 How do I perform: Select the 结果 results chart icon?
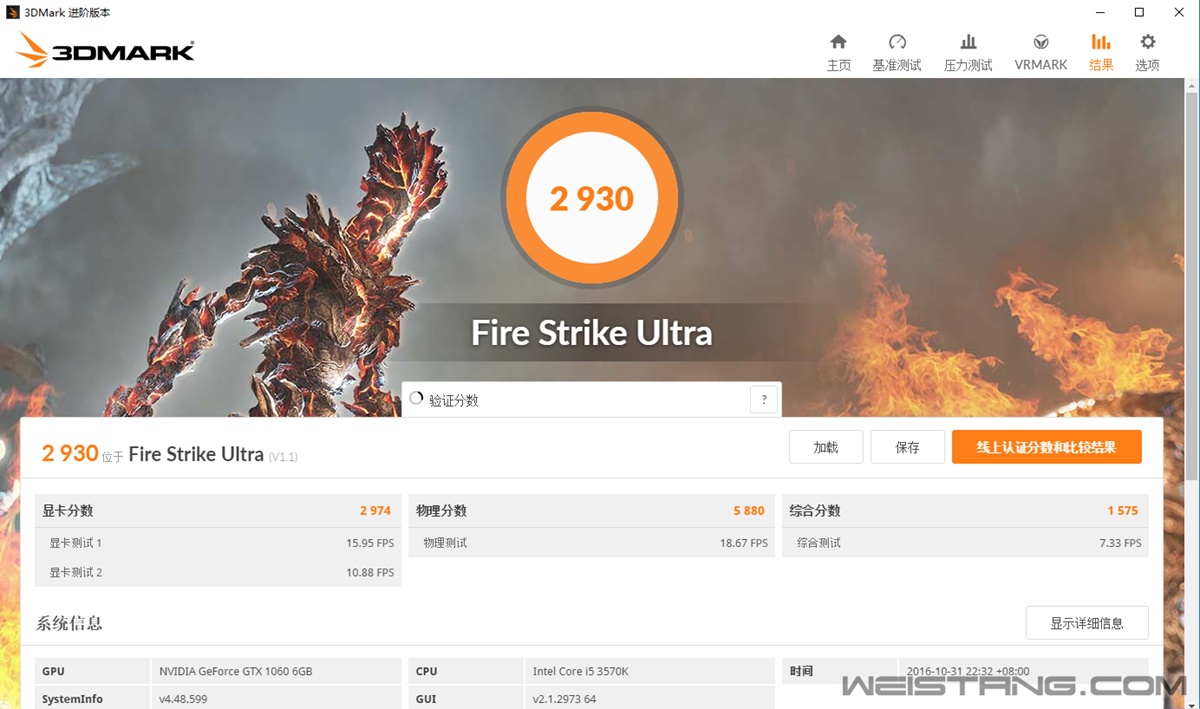click(x=1101, y=42)
